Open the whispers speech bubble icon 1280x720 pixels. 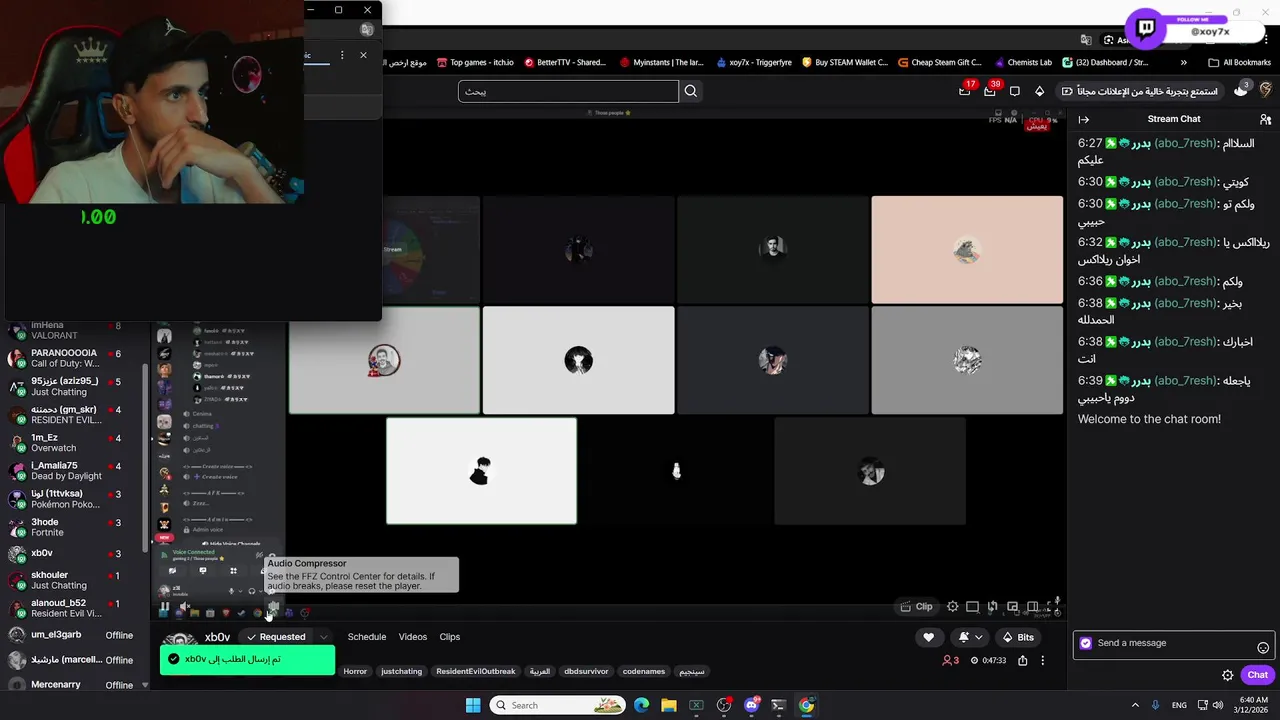click(1014, 91)
